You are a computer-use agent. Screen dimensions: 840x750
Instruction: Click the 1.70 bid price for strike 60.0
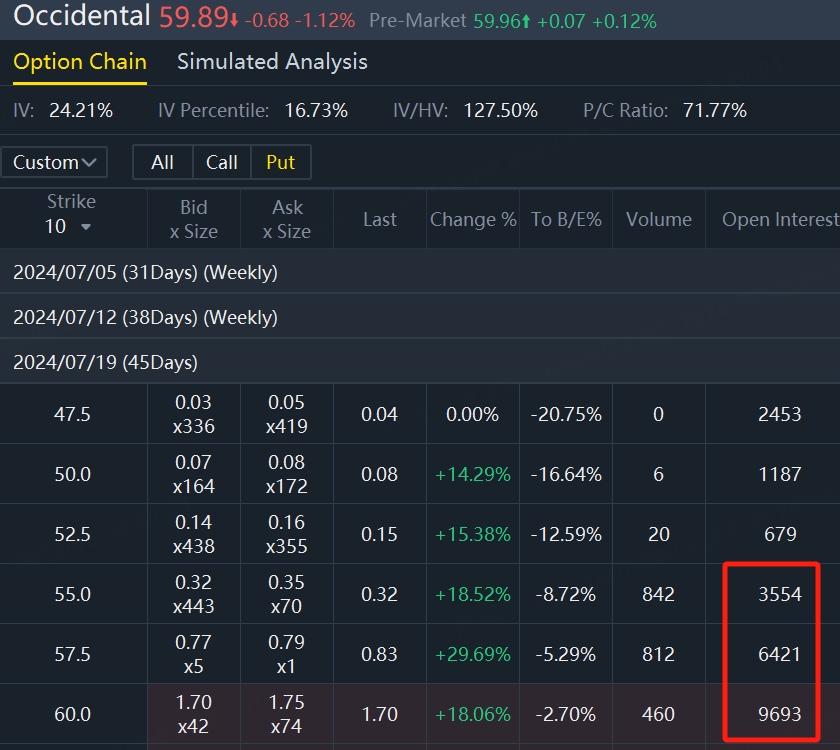(194, 703)
